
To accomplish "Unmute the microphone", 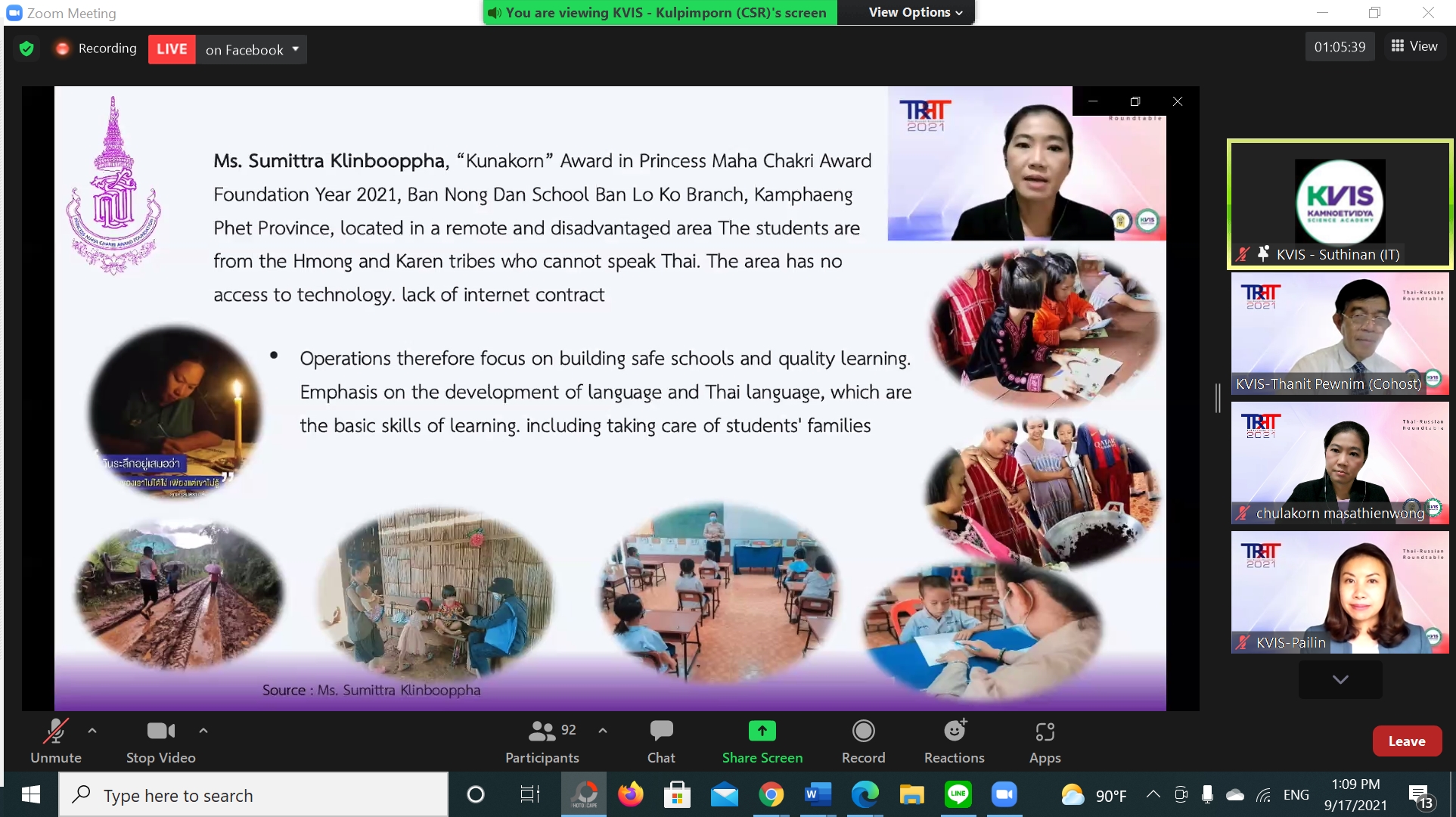I will 56,741.
